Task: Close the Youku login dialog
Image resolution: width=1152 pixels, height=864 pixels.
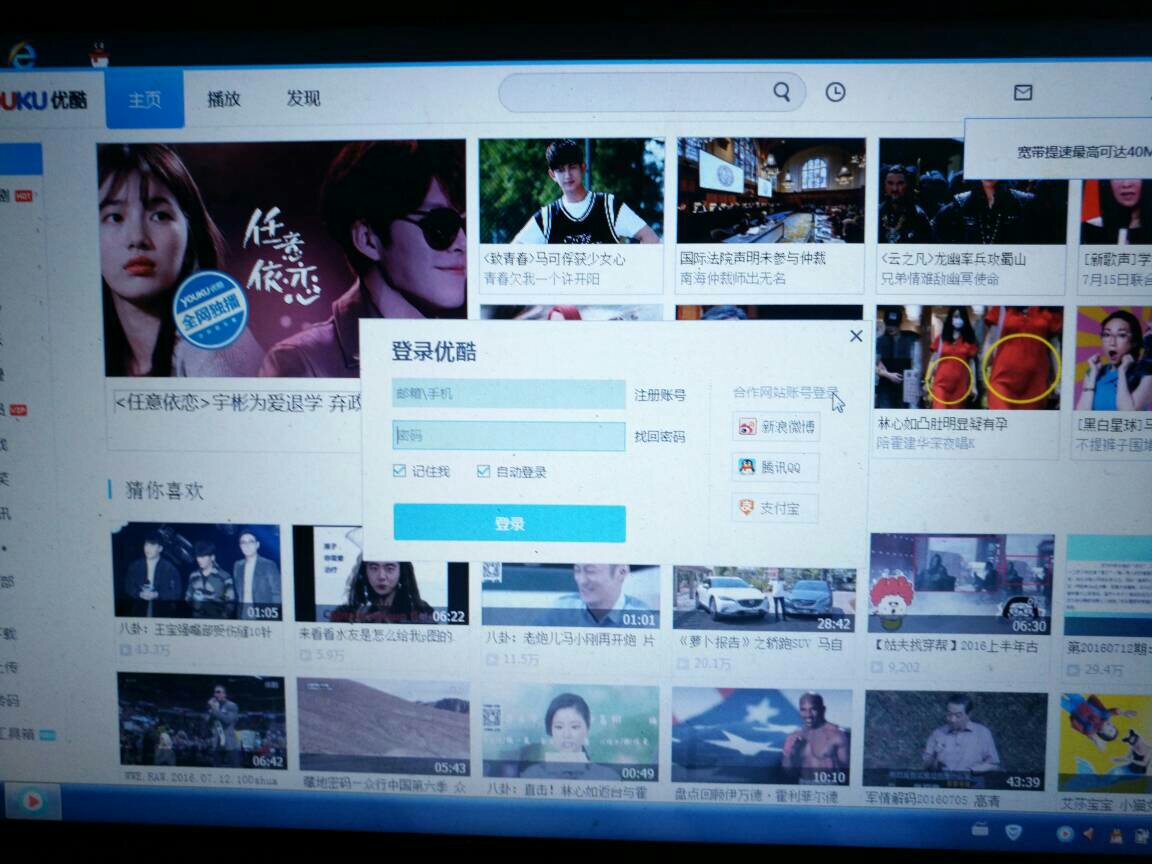Action: pos(856,336)
